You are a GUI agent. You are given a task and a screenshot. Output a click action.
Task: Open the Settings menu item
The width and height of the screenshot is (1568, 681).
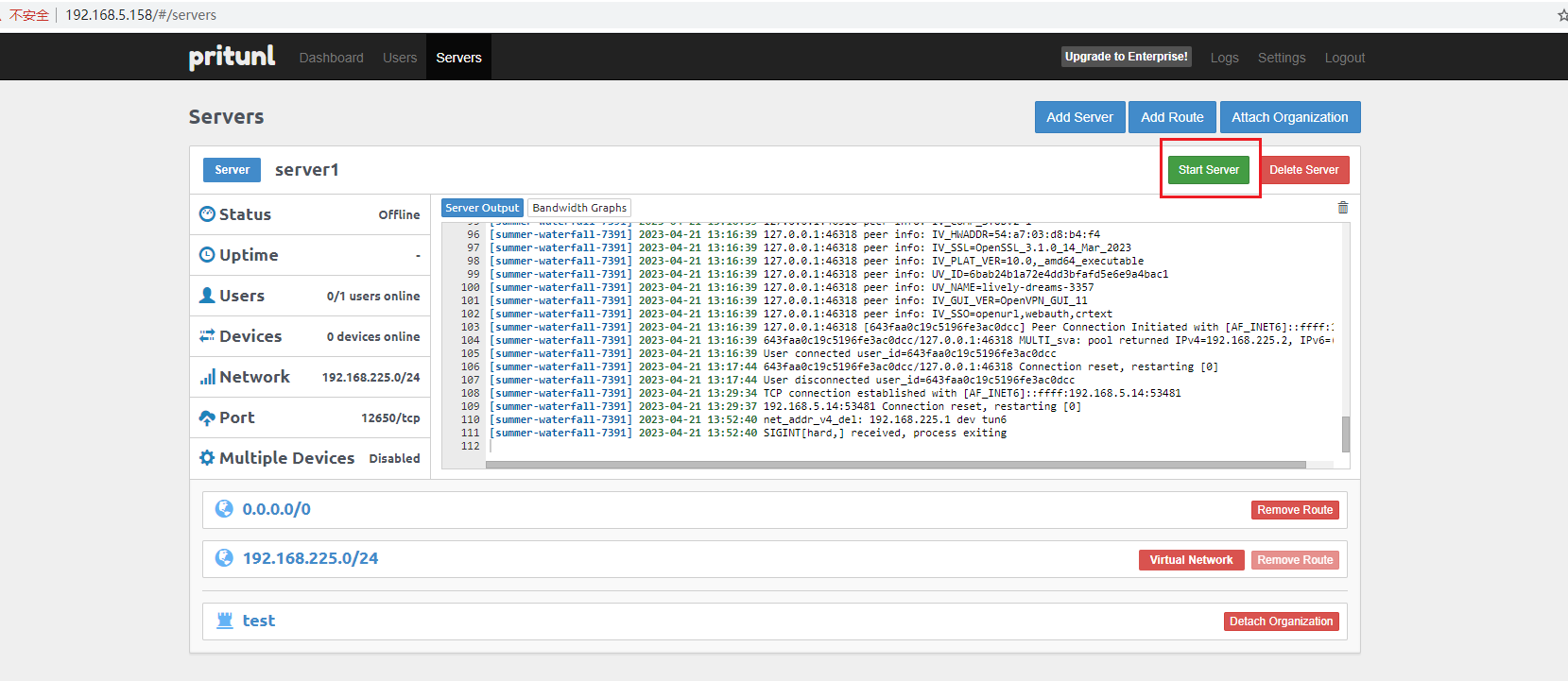[x=1282, y=58]
